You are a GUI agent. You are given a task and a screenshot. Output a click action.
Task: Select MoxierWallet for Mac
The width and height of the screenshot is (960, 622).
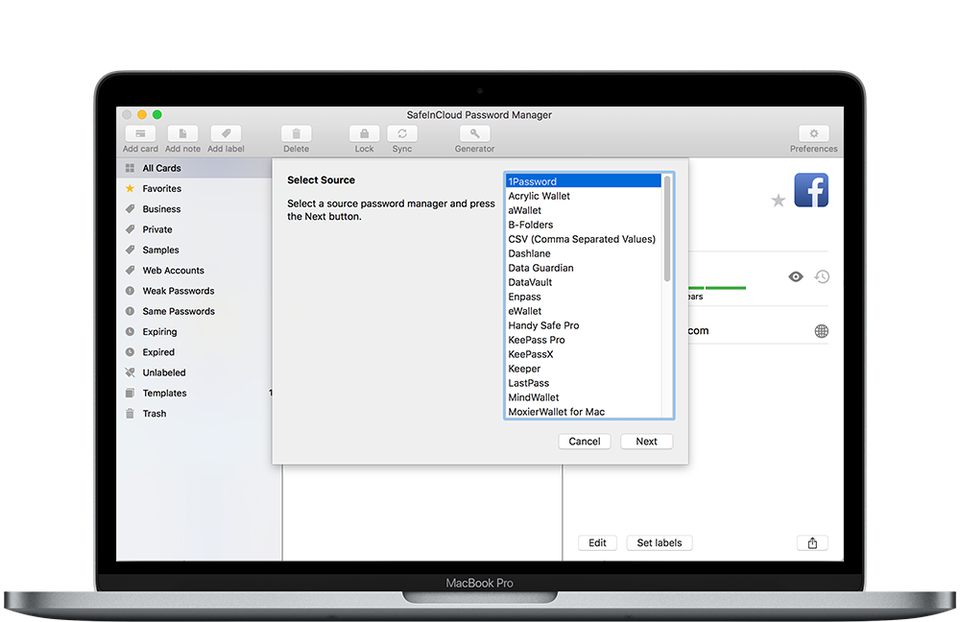coord(583,411)
